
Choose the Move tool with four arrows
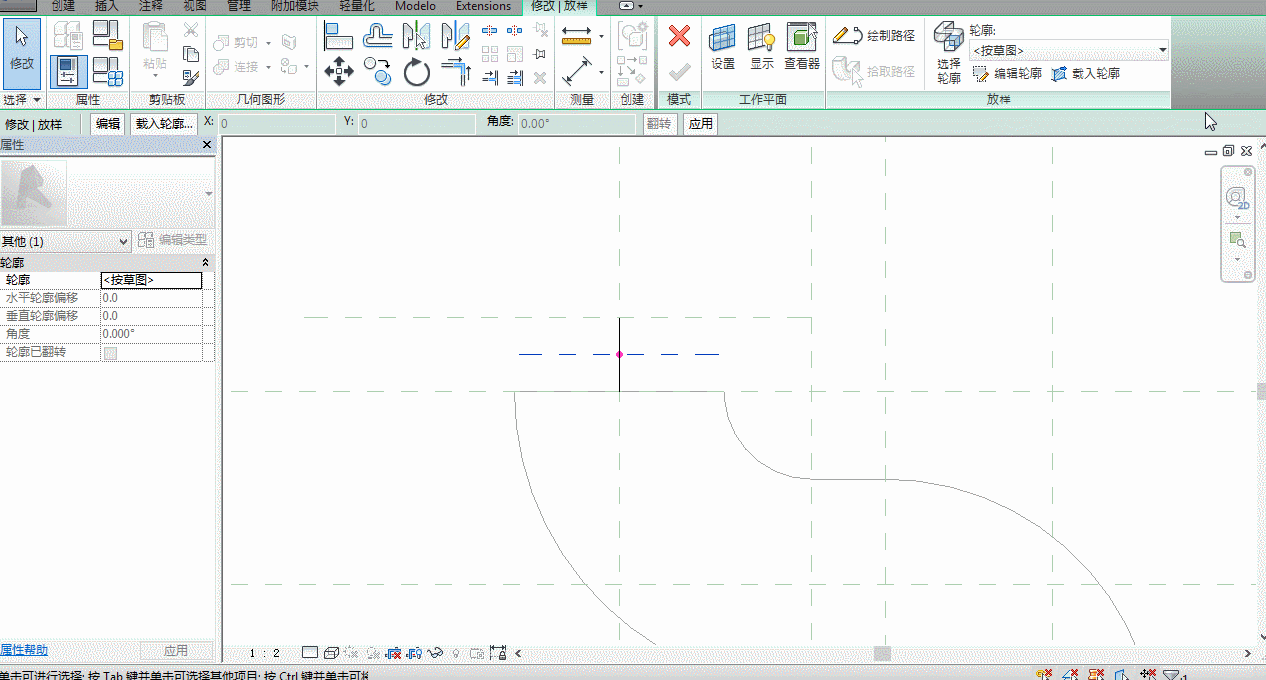point(339,72)
